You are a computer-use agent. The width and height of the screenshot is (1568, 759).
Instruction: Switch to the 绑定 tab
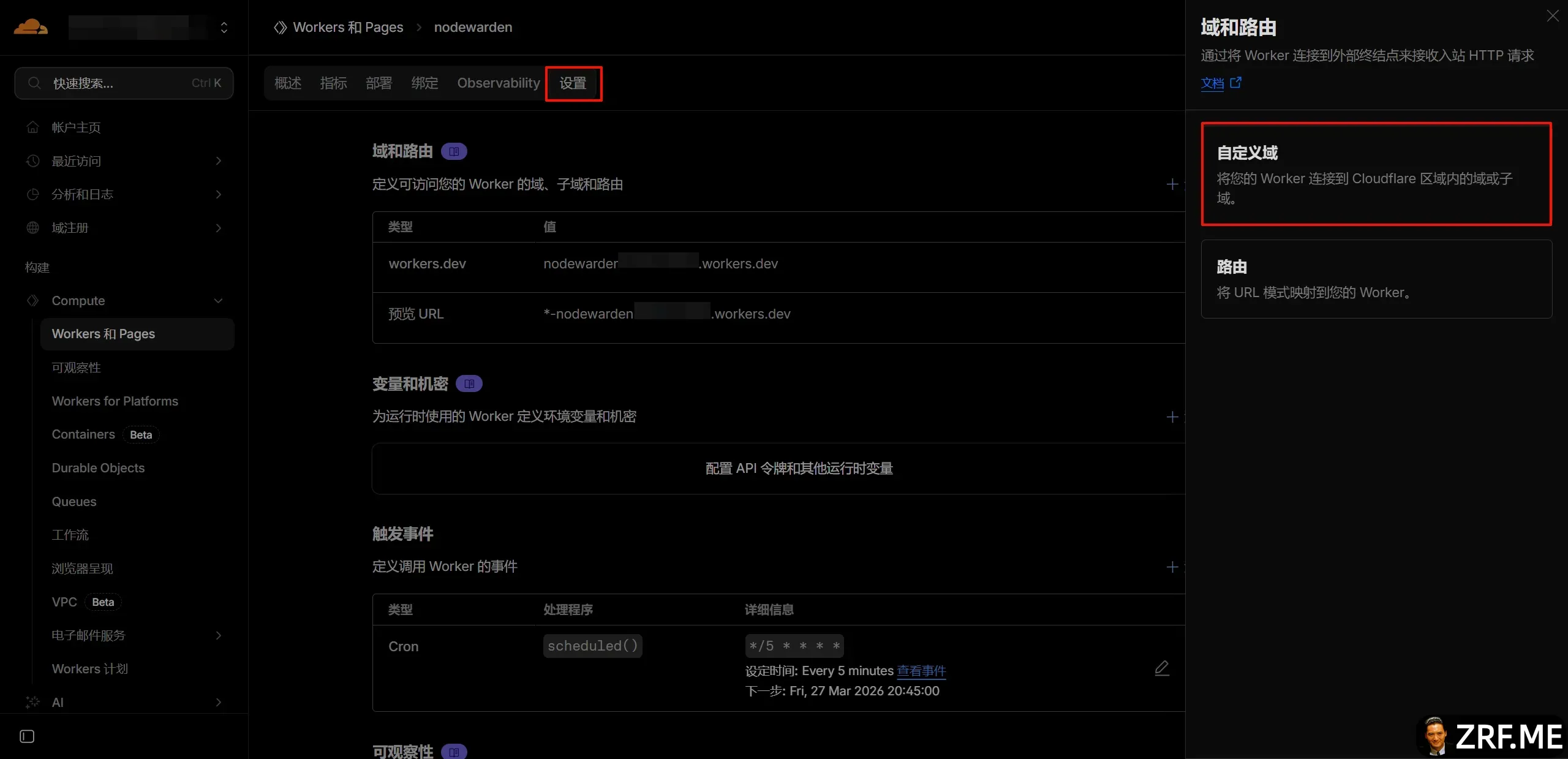(x=425, y=83)
